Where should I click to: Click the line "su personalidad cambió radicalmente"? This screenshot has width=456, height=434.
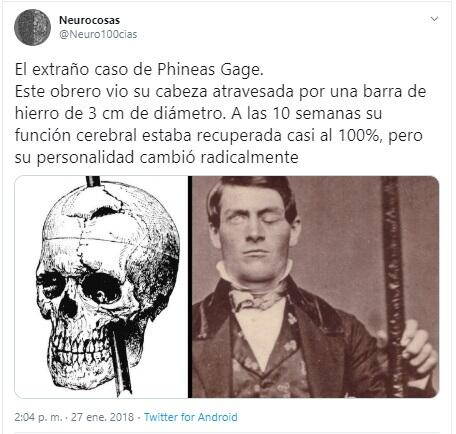(x=156, y=157)
